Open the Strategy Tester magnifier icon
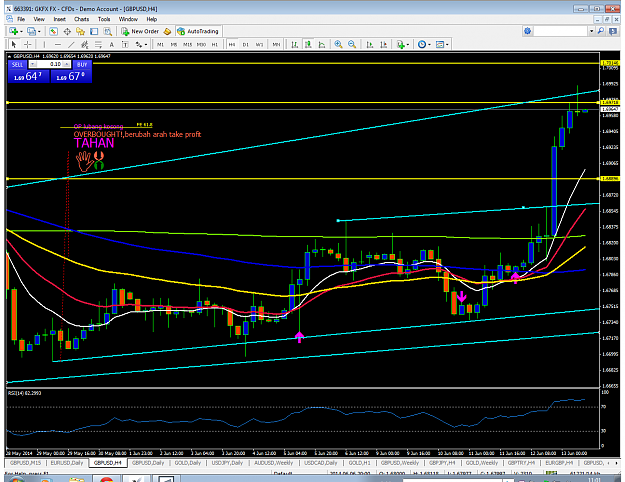Image resolution: width=625 pixels, height=482 pixels. click(x=108, y=31)
